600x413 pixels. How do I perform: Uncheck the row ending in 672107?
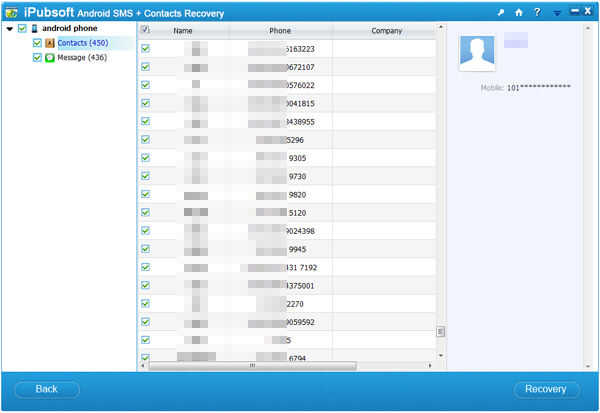(145, 67)
